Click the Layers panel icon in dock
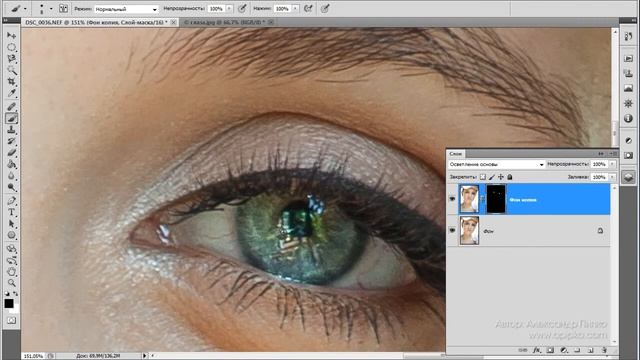 point(628,177)
